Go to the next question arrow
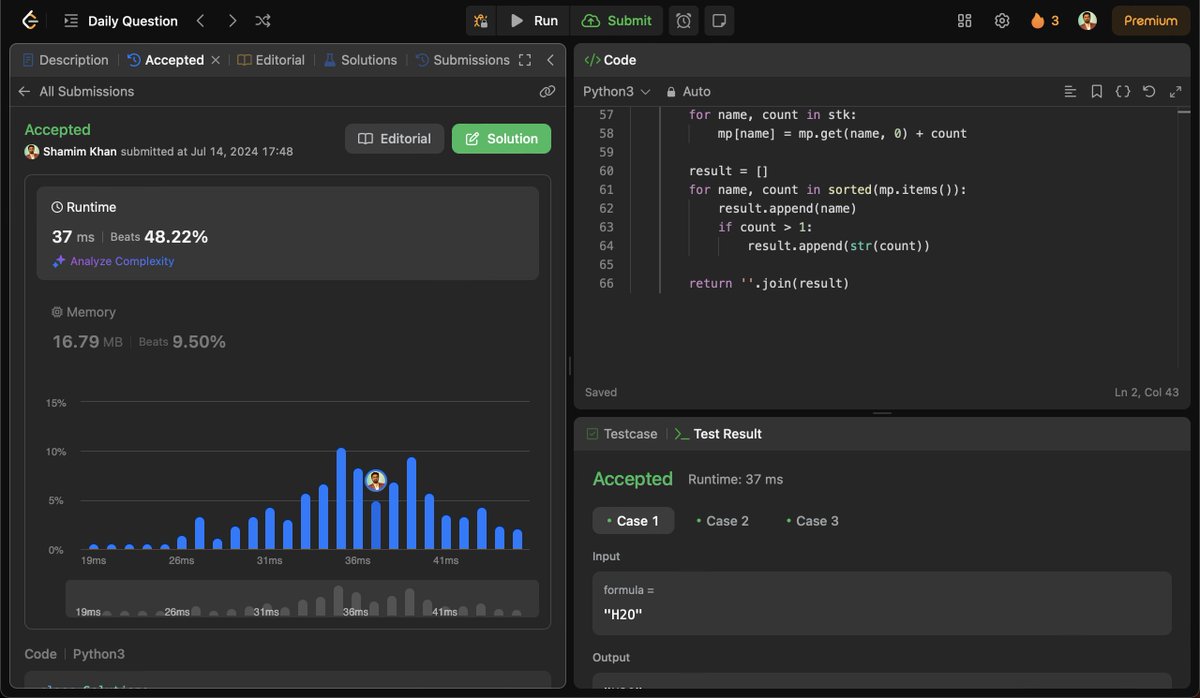1200x698 pixels. pyautogui.click(x=232, y=21)
